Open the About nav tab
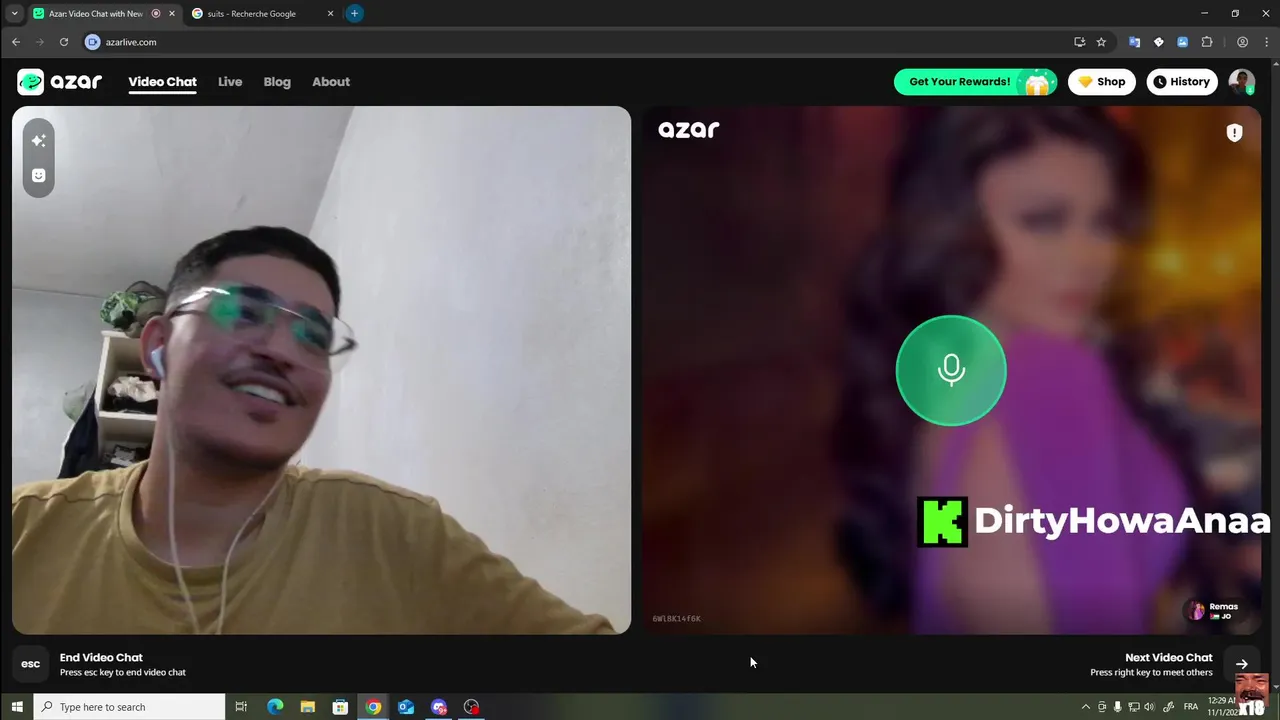The height and width of the screenshot is (720, 1280). click(331, 82)
